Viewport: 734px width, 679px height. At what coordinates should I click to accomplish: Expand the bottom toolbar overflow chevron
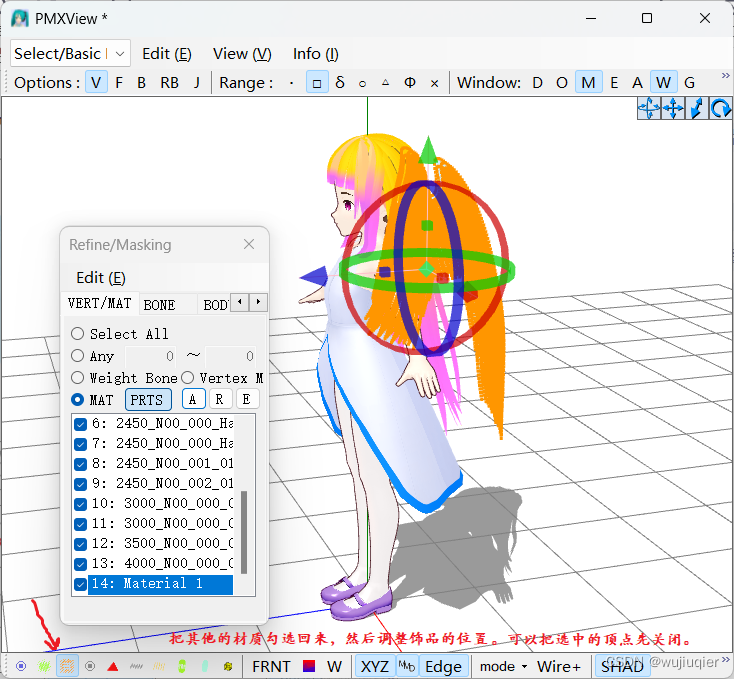click(x=726, y=659)
